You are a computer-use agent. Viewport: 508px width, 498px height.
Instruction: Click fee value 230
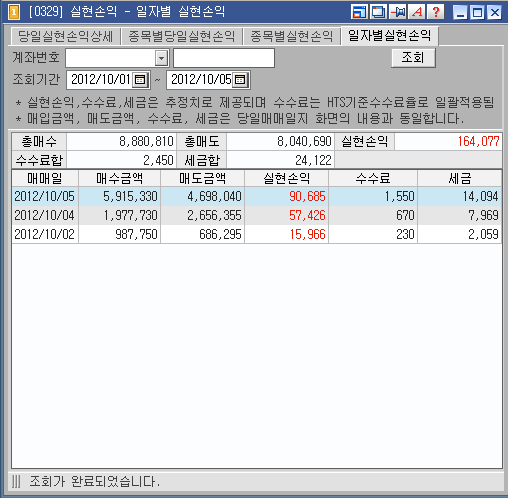click(405, 234)
